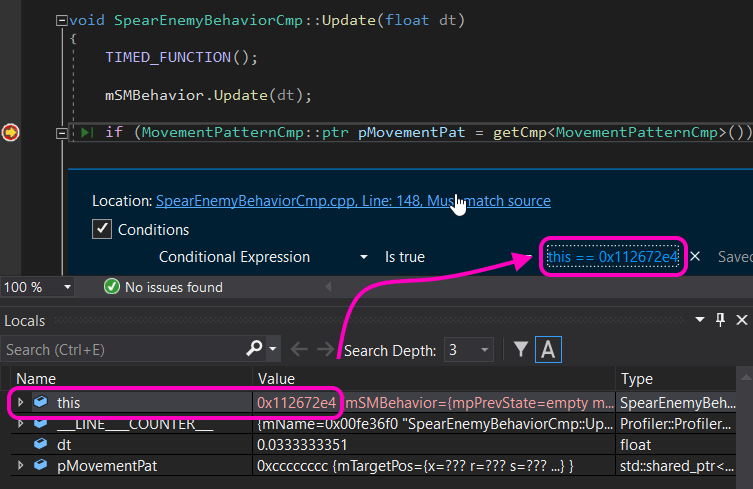This screenshot has width=753, height=489.
Task: Open the Search Depth dropdown
Action: (x=484, y=350)
